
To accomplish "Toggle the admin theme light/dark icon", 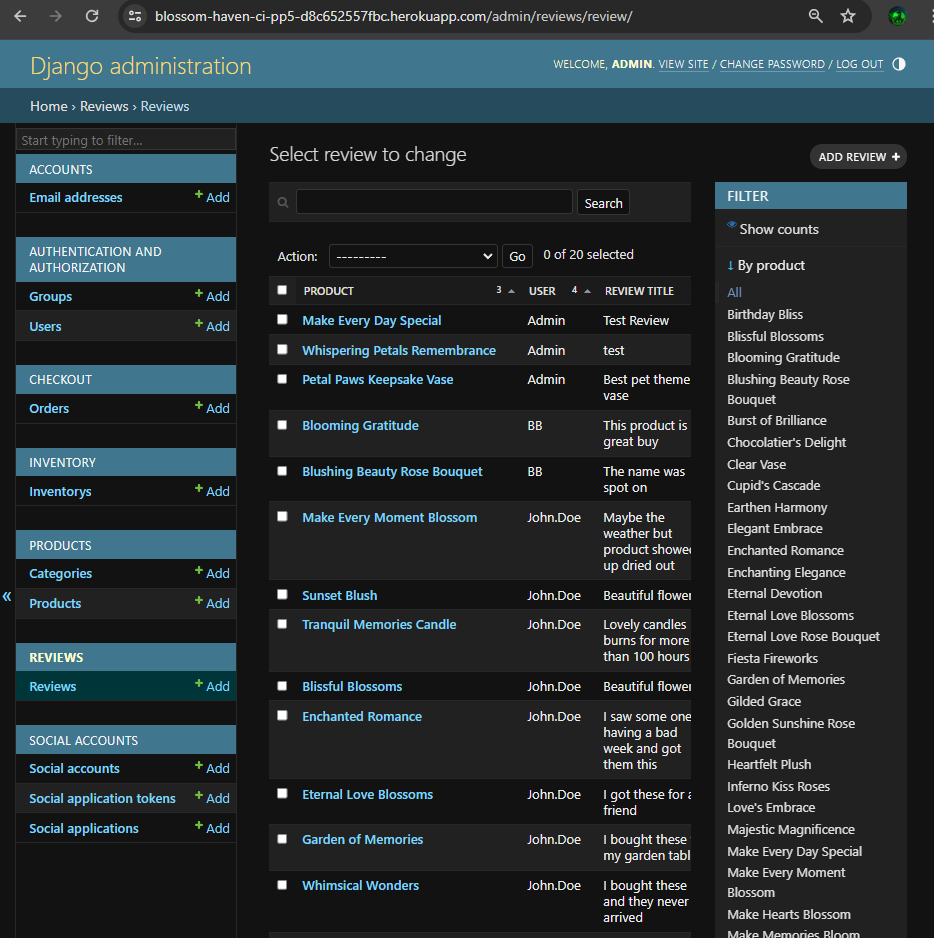I will pos(899,64).
